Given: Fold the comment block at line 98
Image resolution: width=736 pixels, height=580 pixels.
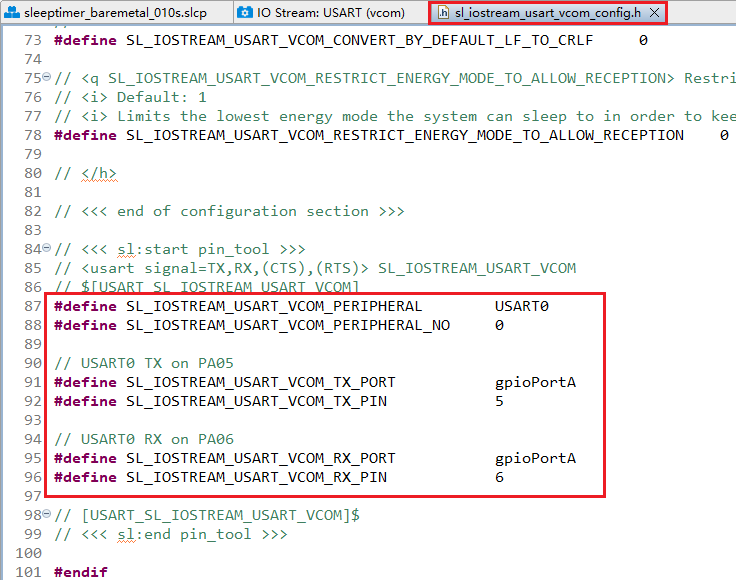Looking at the screenshot, I should pyautogui.click(x=46, y=515).
